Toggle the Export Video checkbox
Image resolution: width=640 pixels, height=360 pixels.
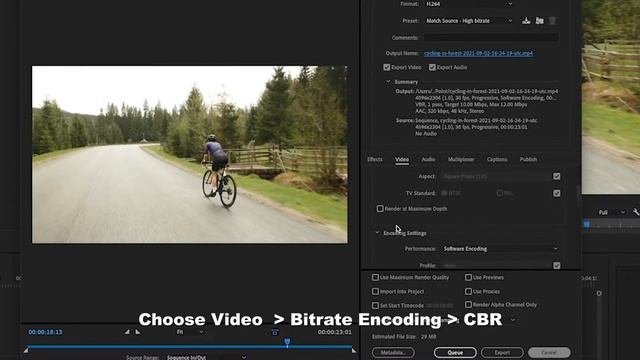(x=387, y=67)
